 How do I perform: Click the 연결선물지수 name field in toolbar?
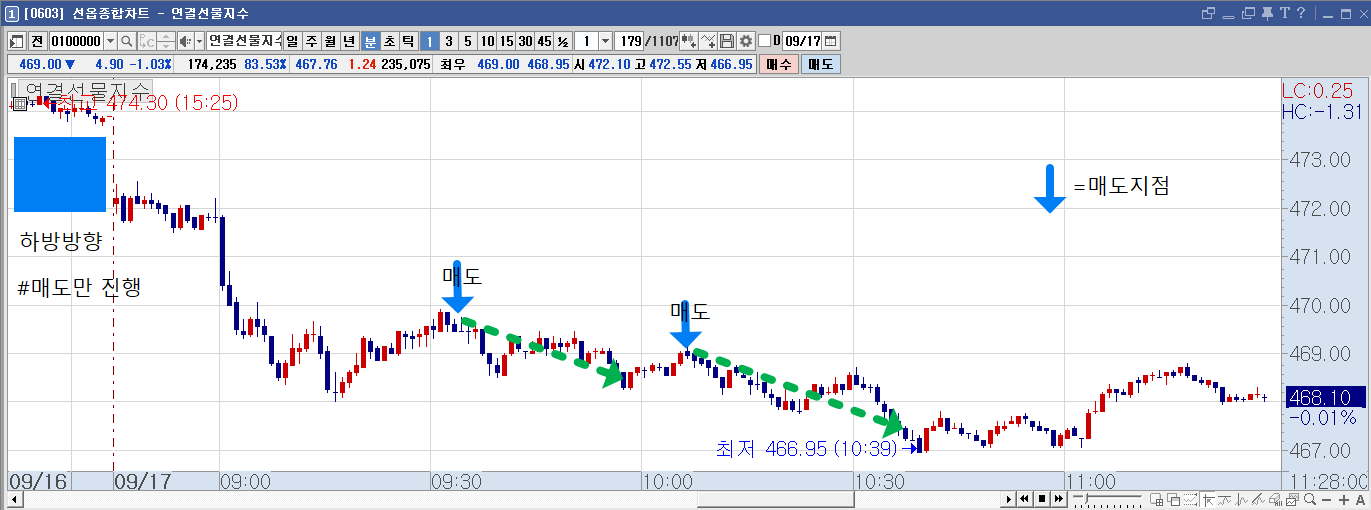pyautogui.click(x=244, y=41)
